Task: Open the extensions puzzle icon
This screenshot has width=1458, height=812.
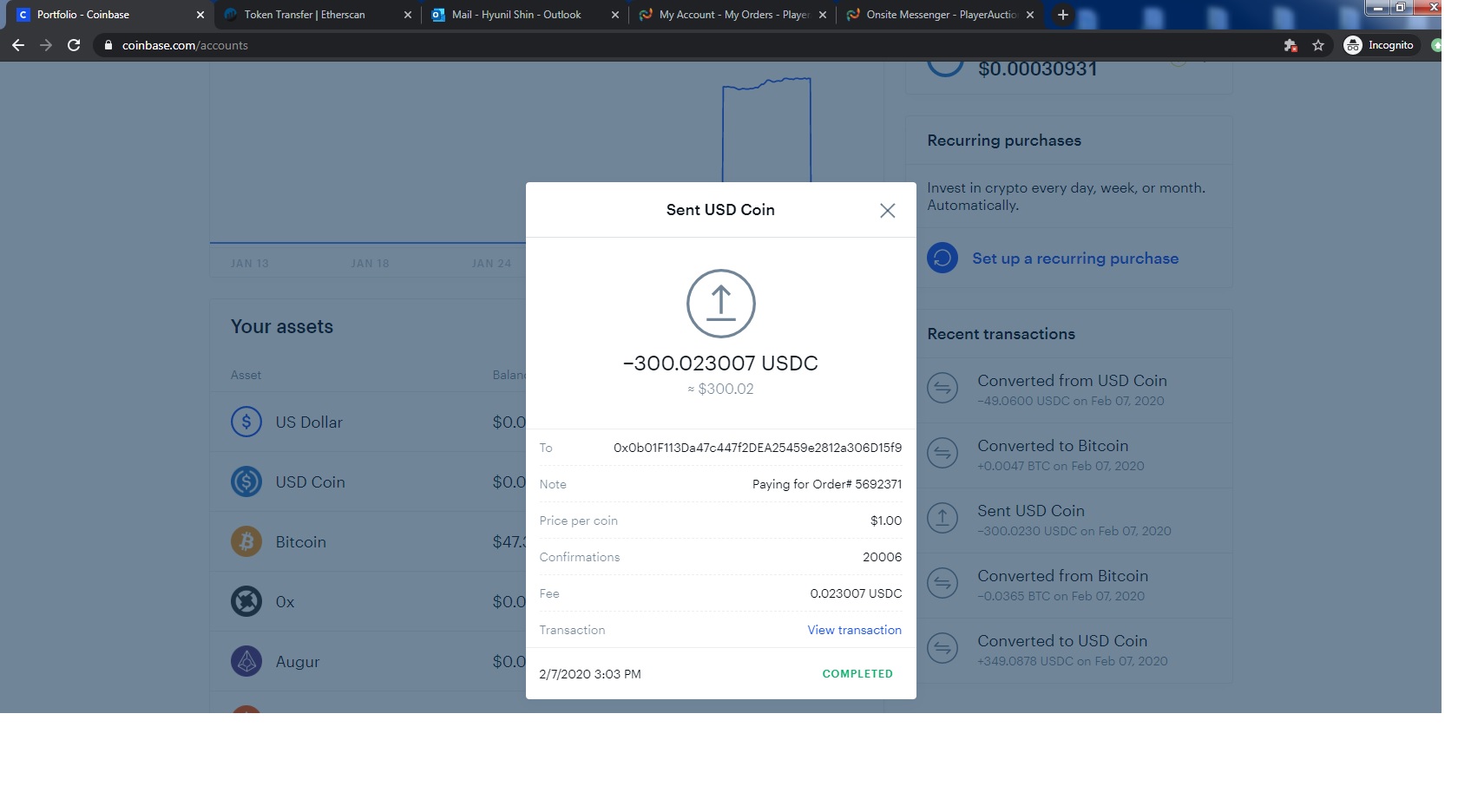Action: point(1290,45)
